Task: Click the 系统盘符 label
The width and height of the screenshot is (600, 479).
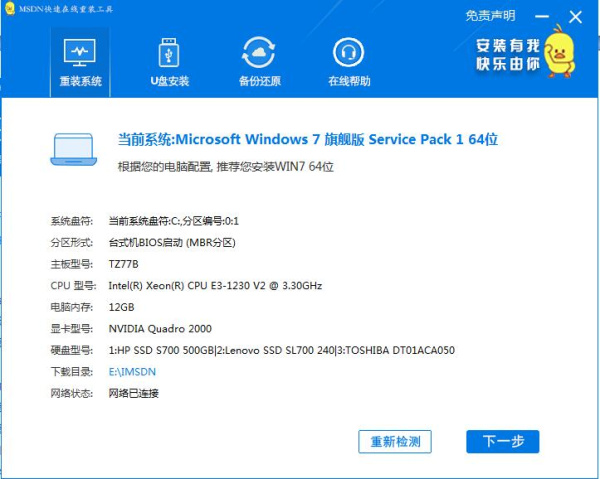Action: click(72, 221)
